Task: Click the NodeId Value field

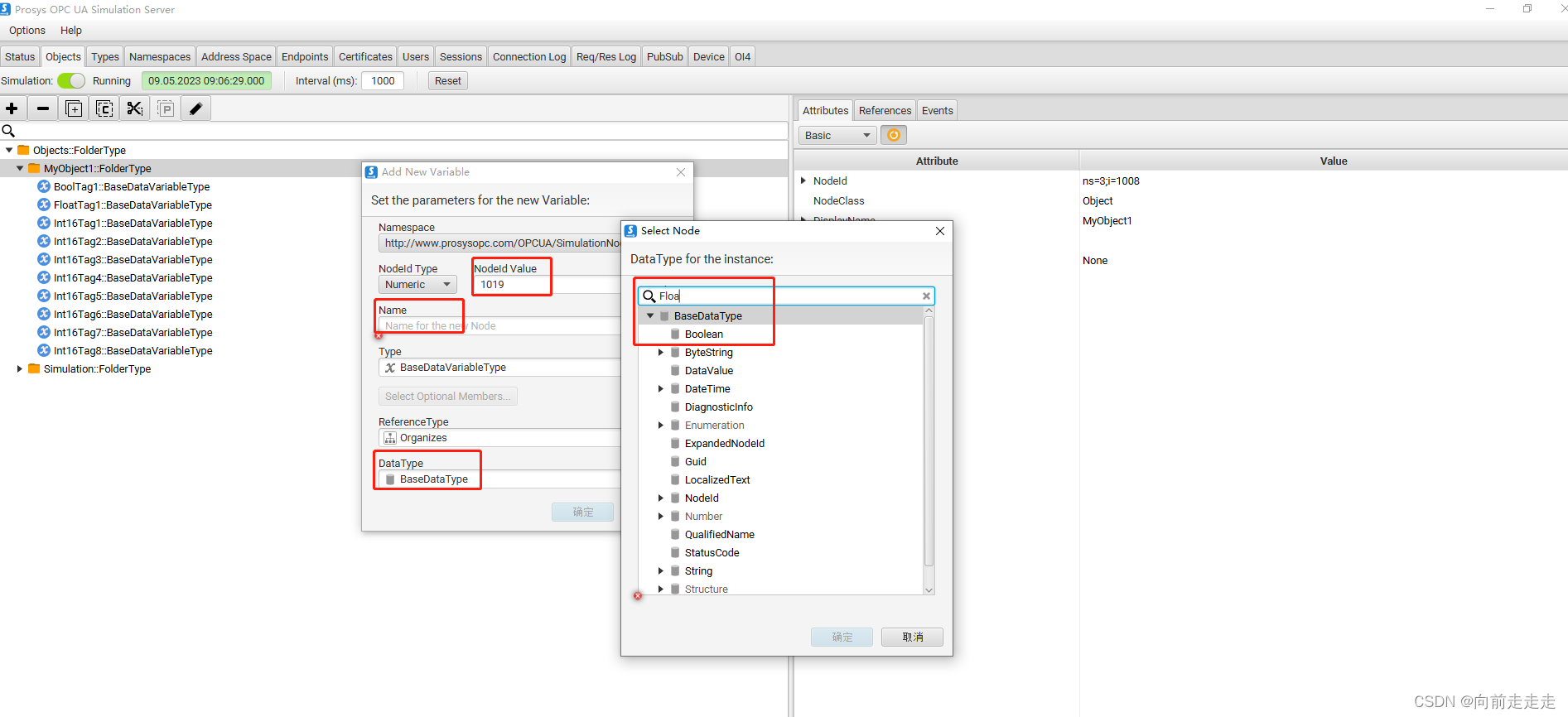Action: [x=548, y=285]
